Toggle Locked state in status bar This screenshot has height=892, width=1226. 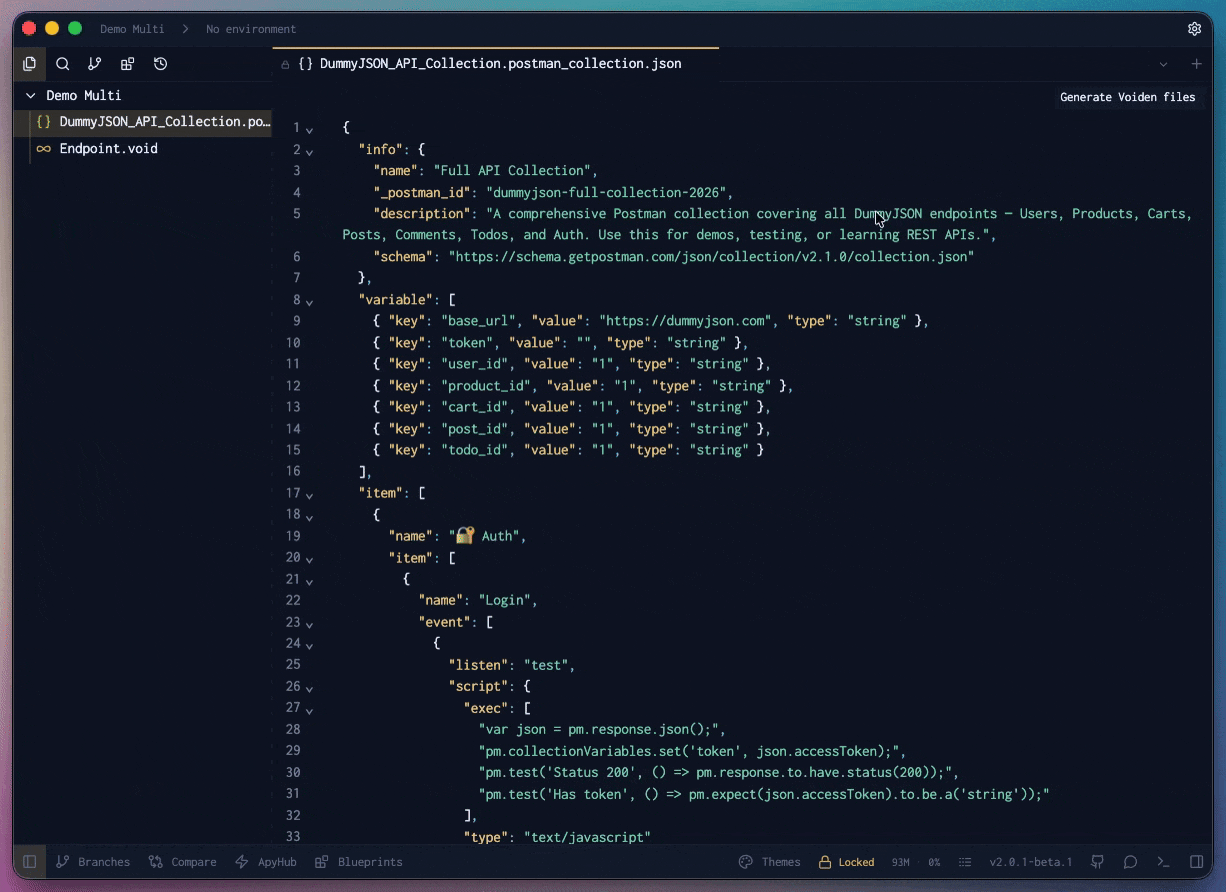coord(846,862)
